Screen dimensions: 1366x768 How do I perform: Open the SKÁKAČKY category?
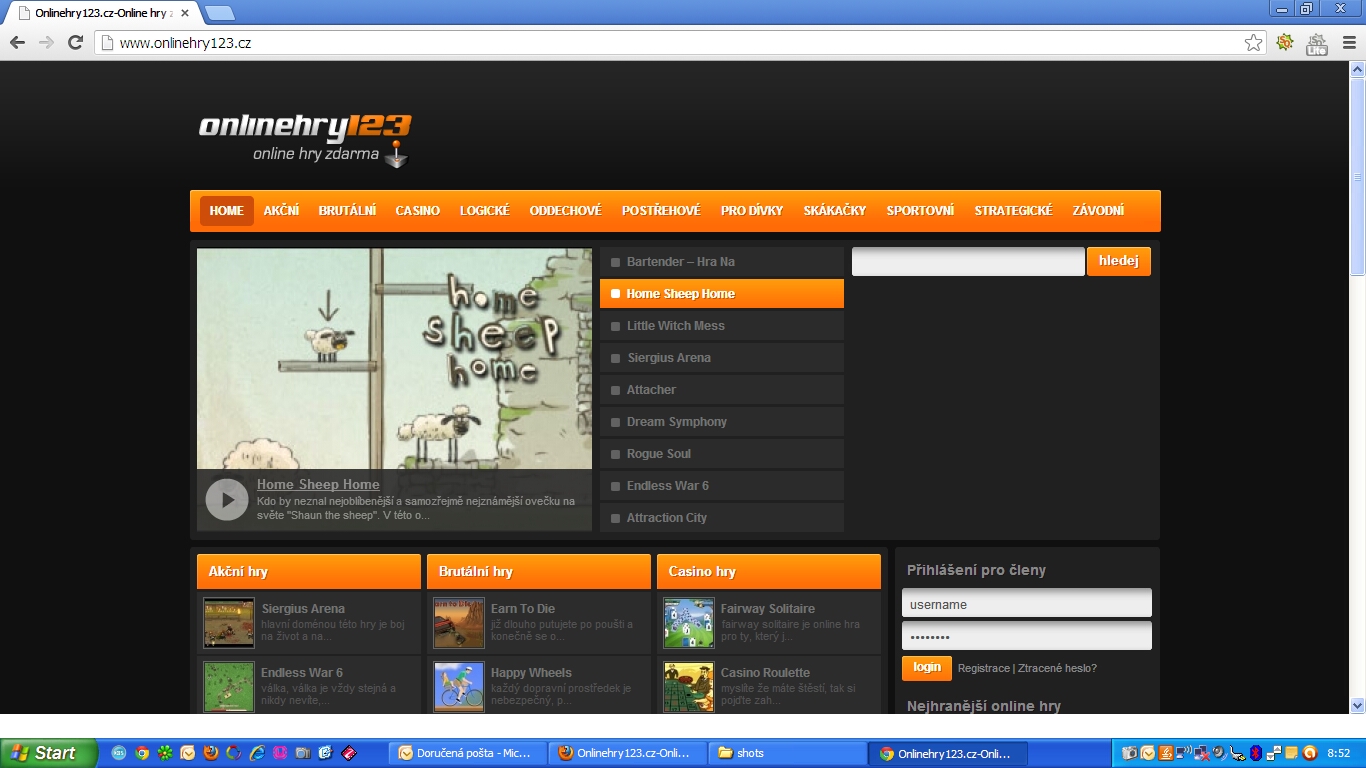tap(835, 211)
